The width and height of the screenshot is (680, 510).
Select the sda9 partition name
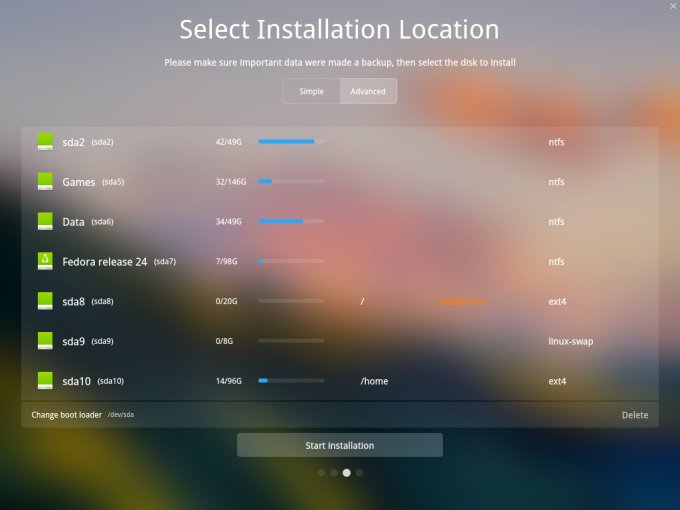tap(73, 341)
